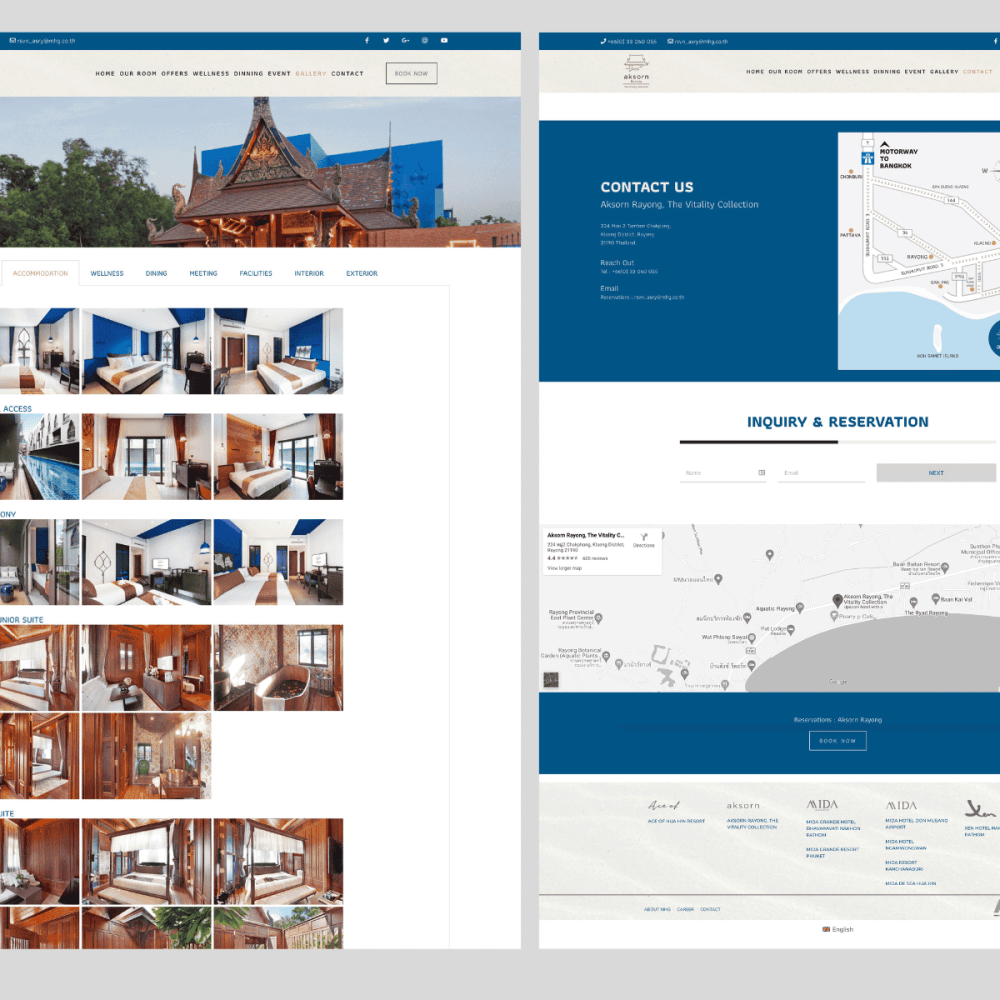Viewport: 1000px width, 1000px height.
Task: Open the Facebook icon on the gallery page
Action: 367,40
